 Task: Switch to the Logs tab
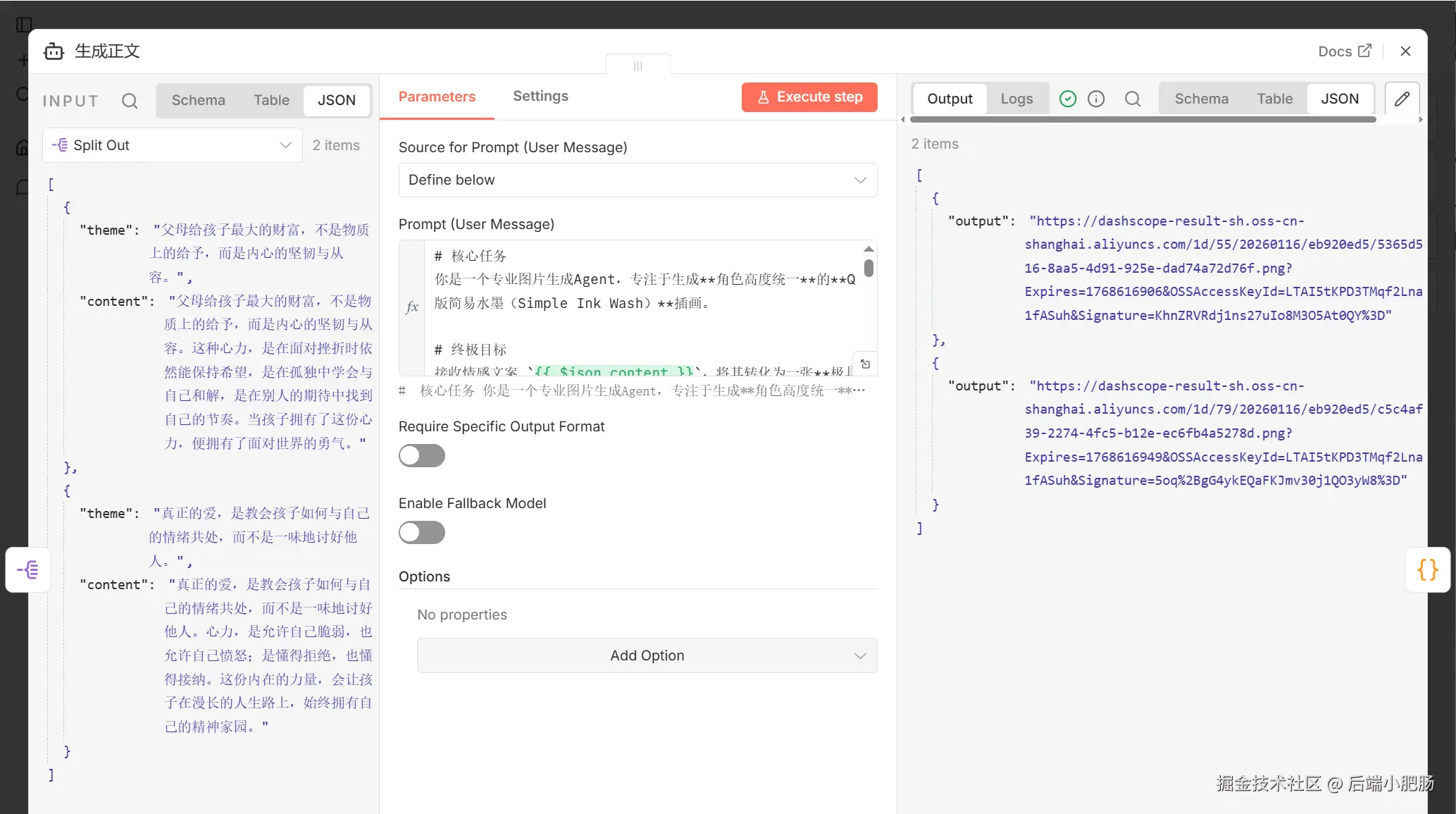1016,99
